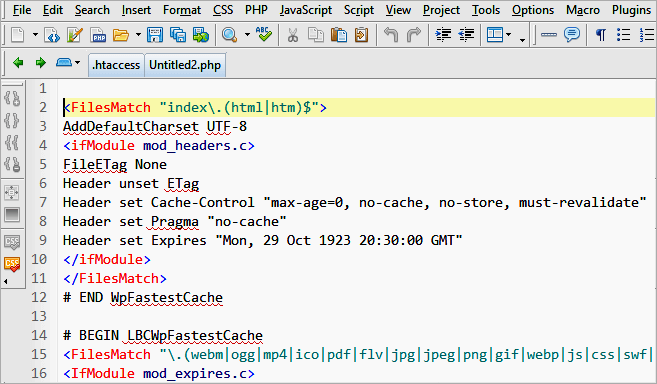Click the Outdent lines icon
The image size is (657, 384).
pyautogui.click(x=466, y=35)
